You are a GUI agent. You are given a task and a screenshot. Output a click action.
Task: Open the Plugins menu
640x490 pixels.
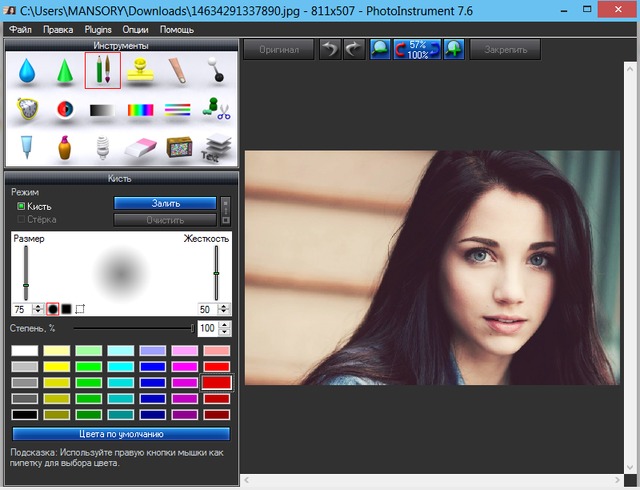(x=98, y=30)
